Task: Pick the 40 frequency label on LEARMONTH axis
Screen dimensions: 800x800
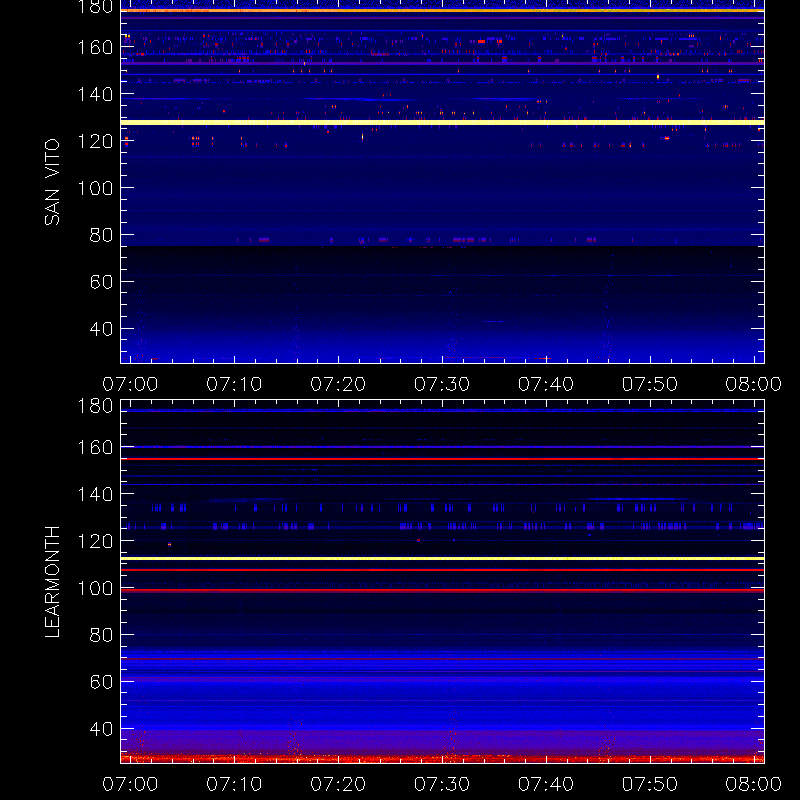Action: click(x=101, y=729)
